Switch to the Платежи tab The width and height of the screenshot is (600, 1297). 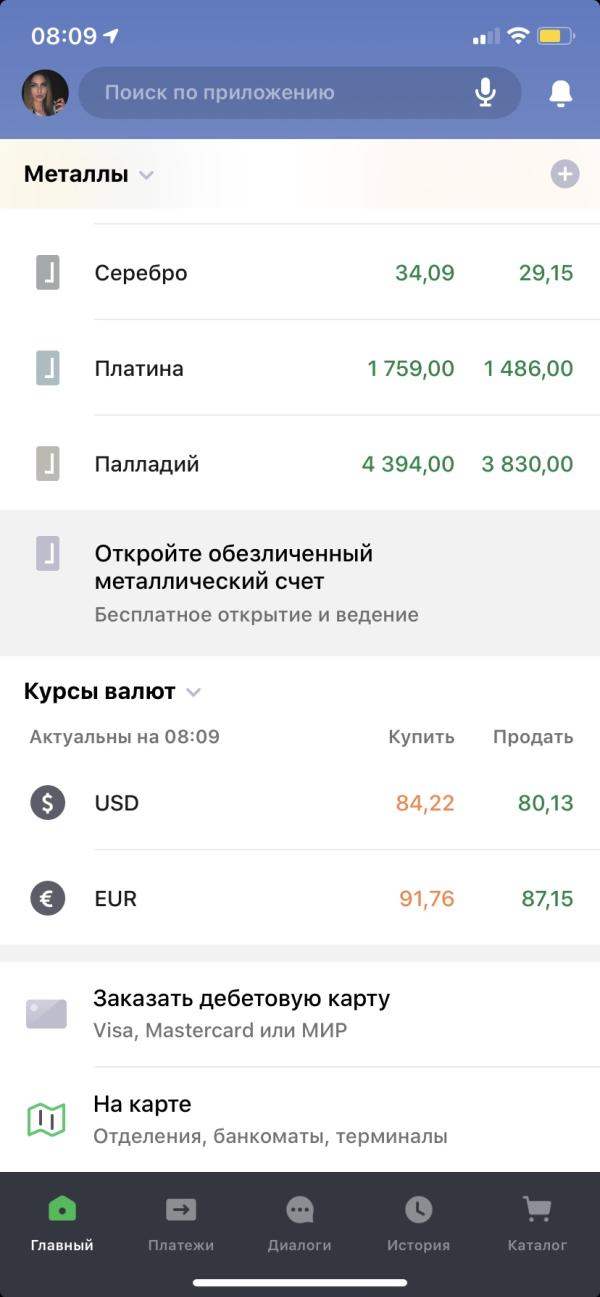pyautogui.click(x=181, y=1224)
